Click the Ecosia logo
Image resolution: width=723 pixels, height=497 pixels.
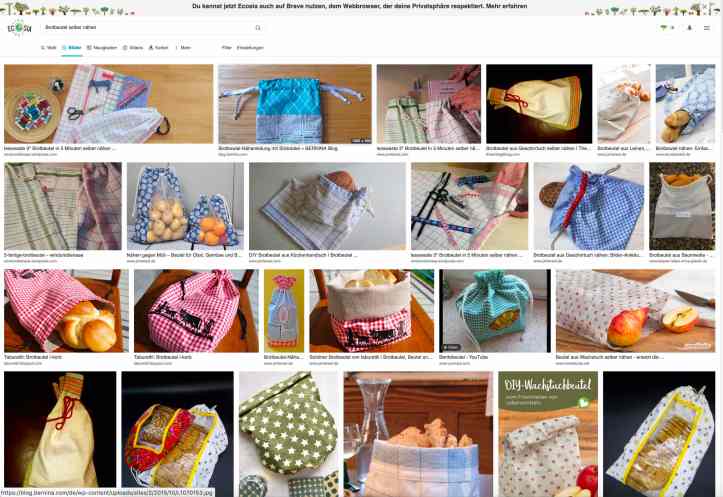(19, 28)
